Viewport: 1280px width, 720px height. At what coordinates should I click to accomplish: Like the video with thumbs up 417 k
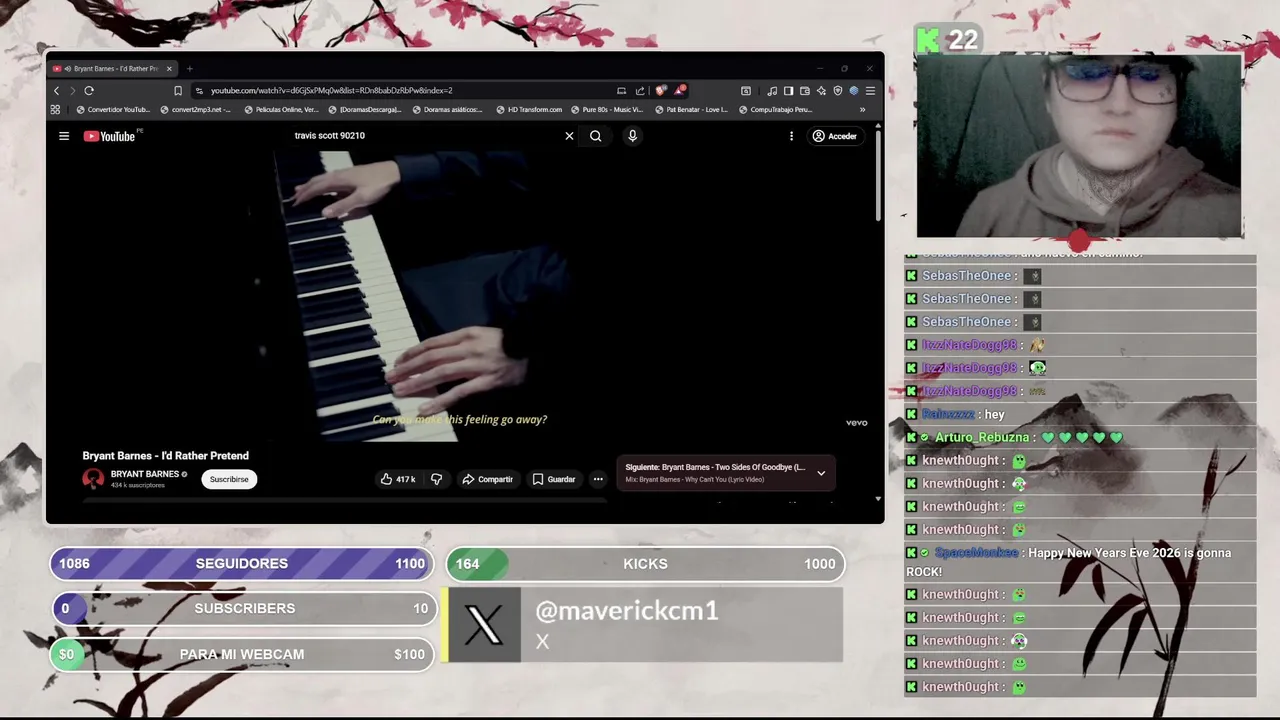click(397, 479)
